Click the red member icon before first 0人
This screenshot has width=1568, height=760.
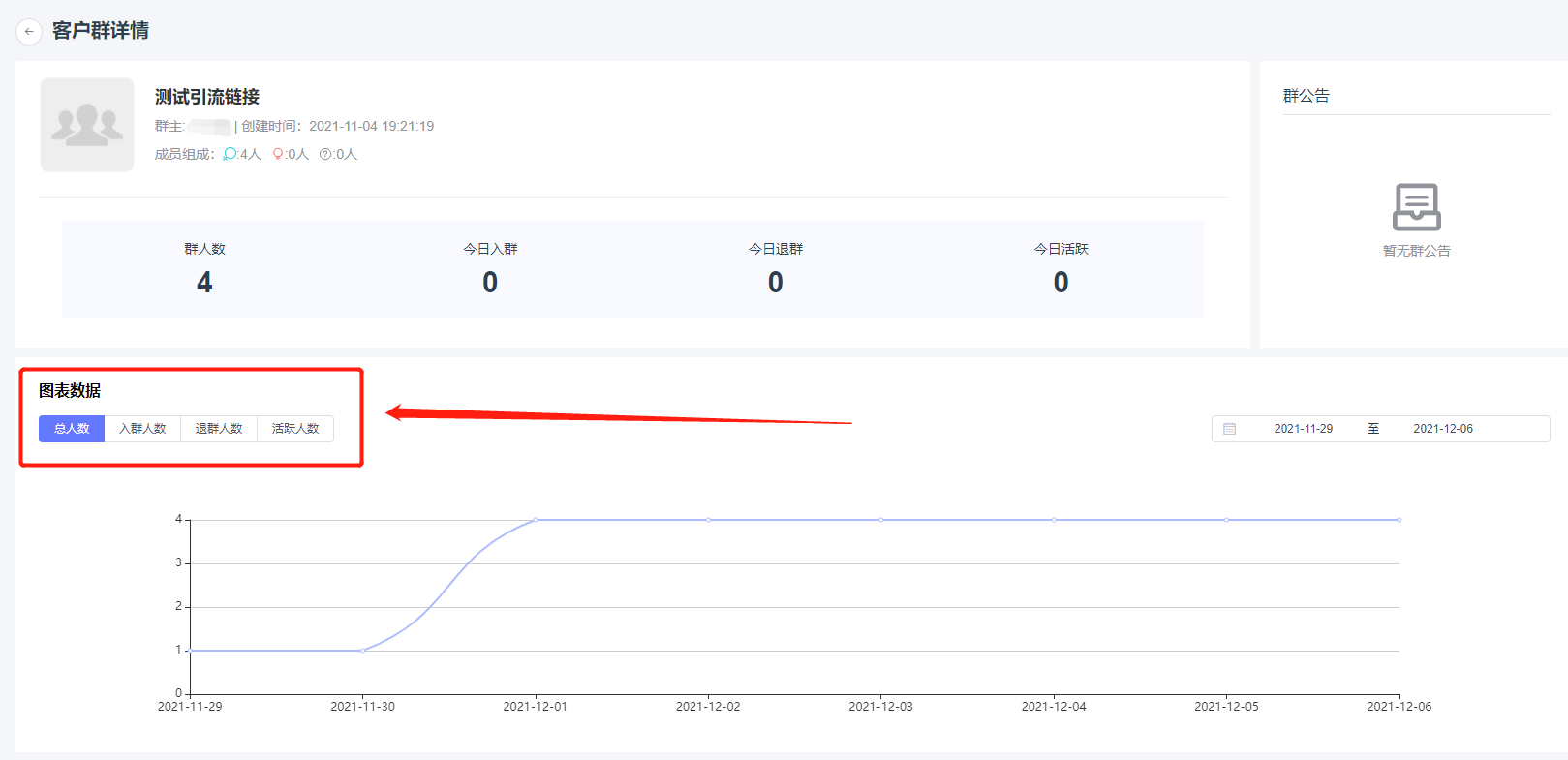[x=278, y=154]
